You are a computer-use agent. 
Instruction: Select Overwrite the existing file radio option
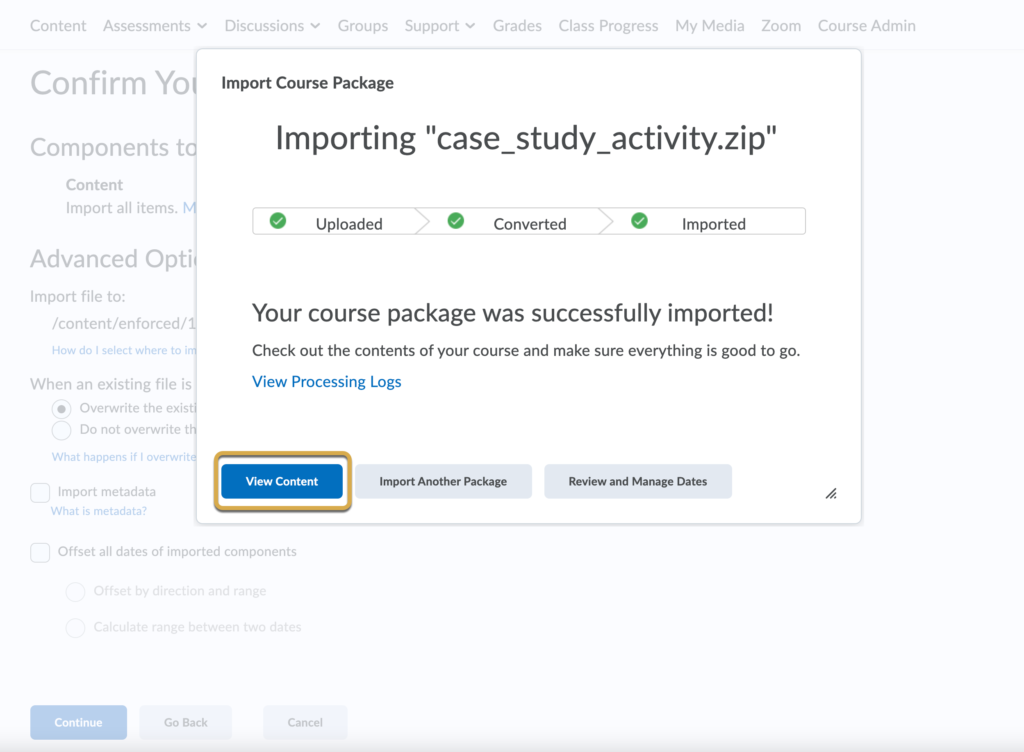(61, 409)
